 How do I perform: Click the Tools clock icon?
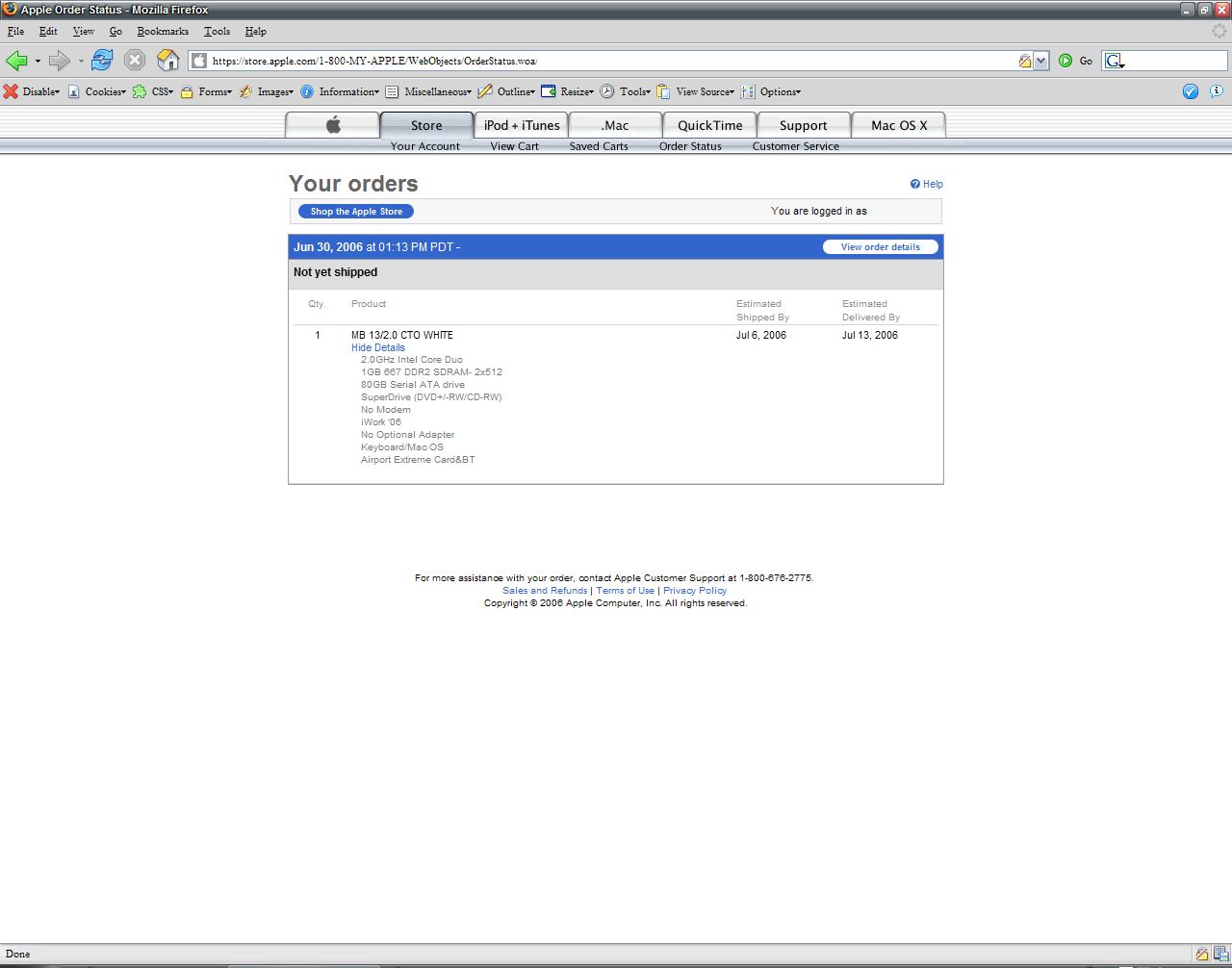[607, 91]
